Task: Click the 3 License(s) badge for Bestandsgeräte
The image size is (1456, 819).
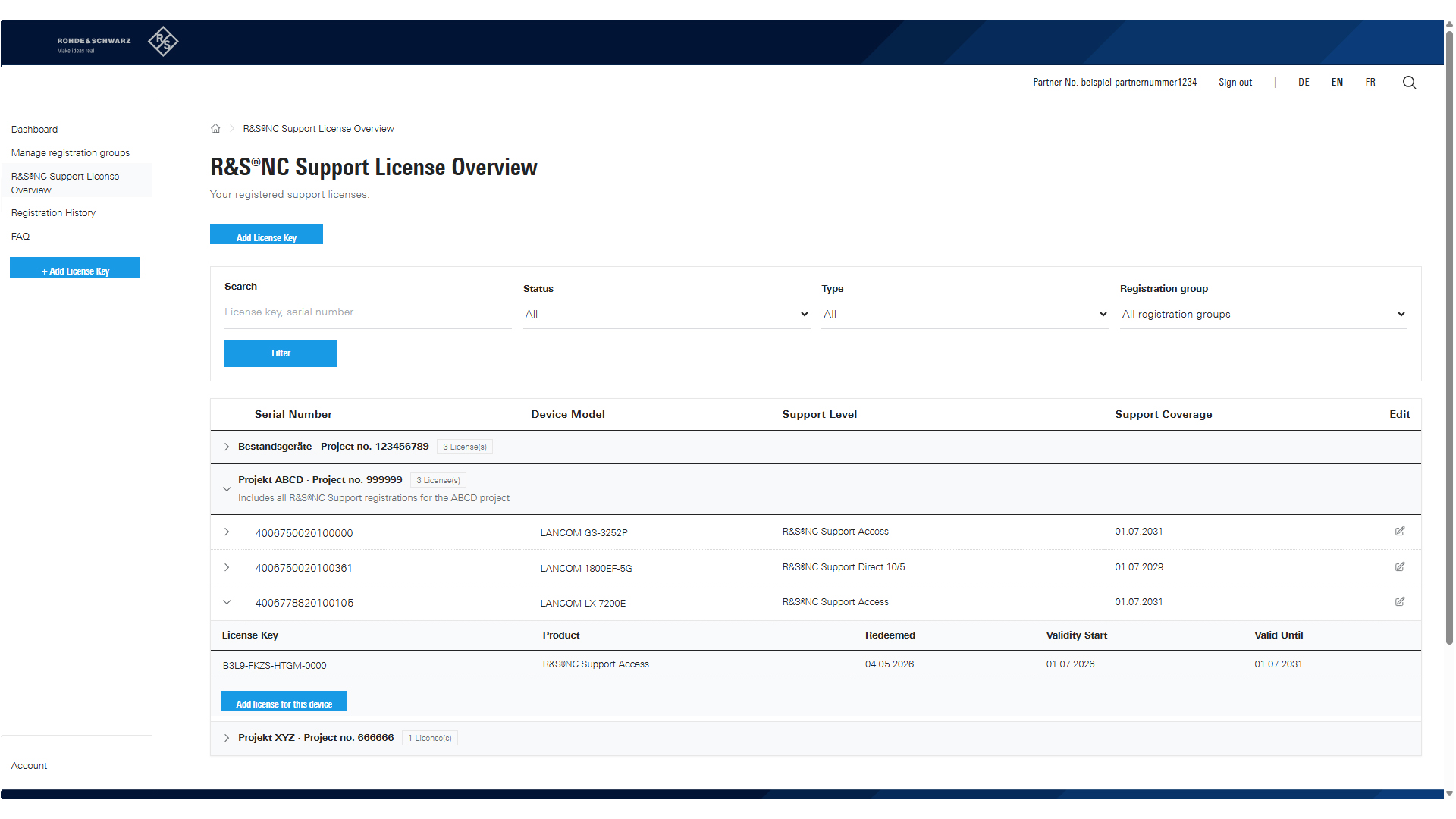Action: pos(465,447)
